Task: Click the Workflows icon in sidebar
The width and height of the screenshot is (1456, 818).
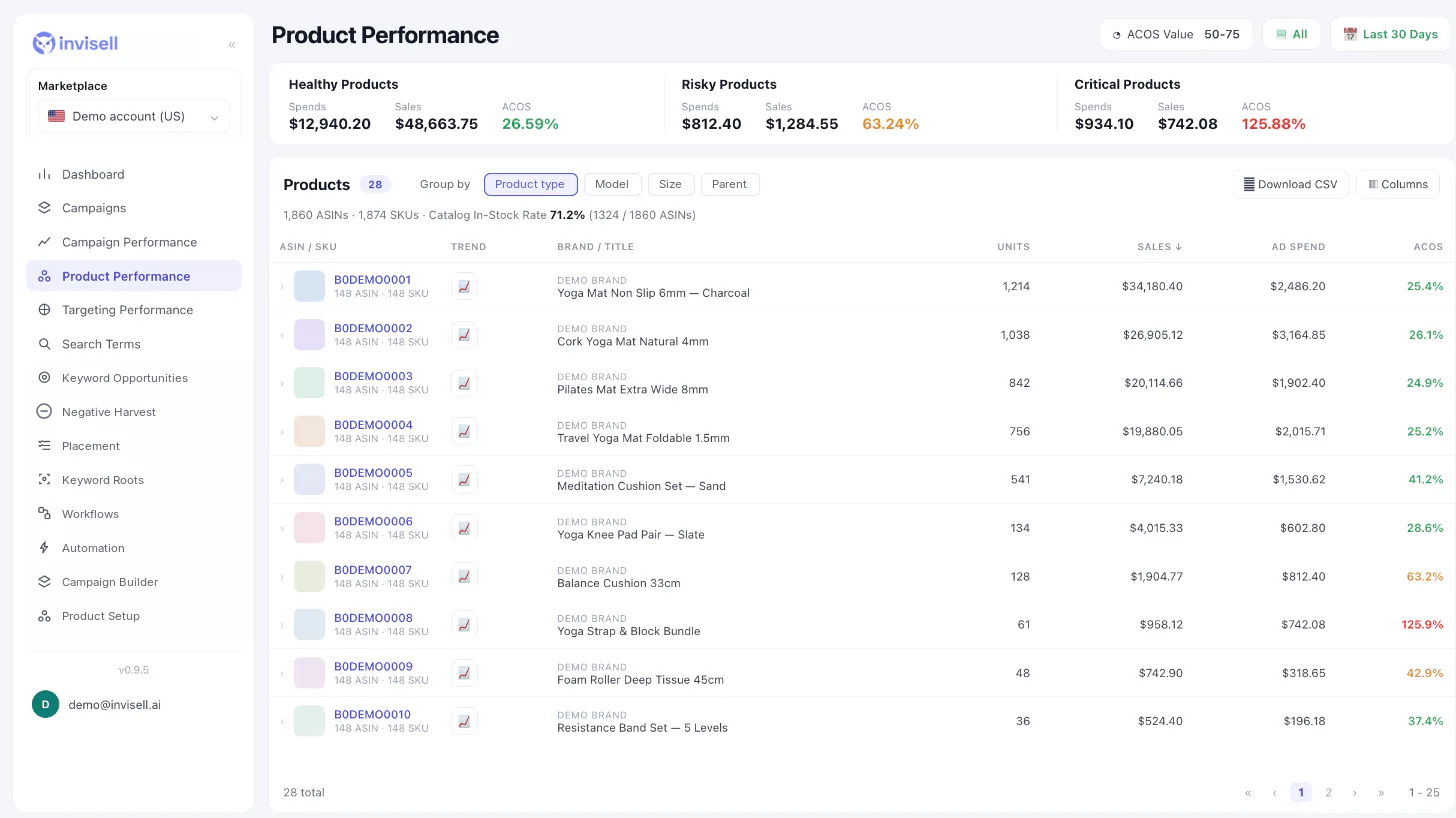Action: click(x=44, y=514)
